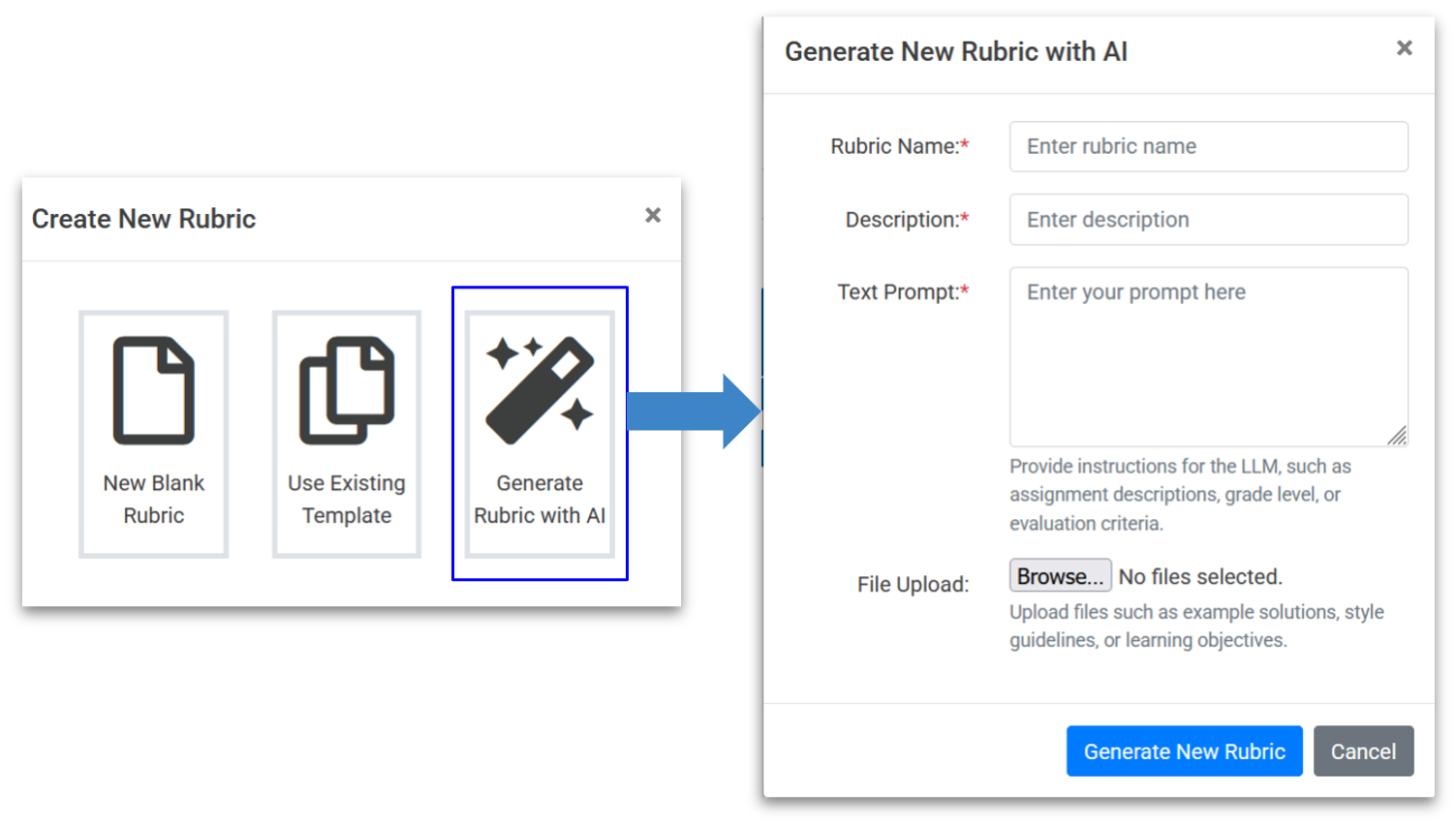Click the Text Prompt resize handle

tap(1396, 436)
